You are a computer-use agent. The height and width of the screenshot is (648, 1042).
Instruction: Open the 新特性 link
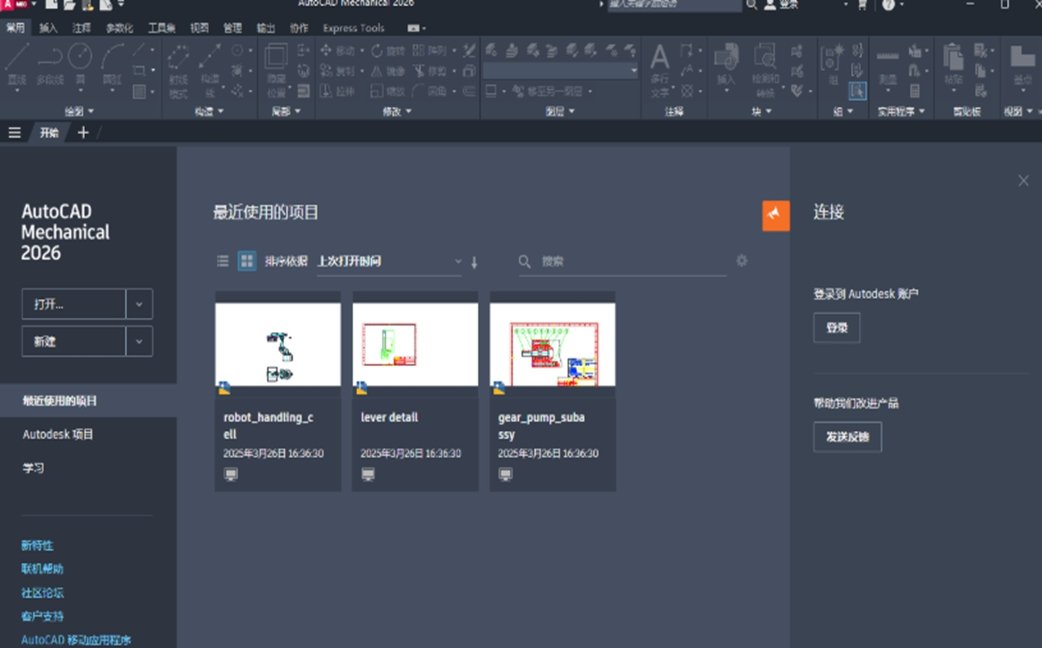point(37,546)
